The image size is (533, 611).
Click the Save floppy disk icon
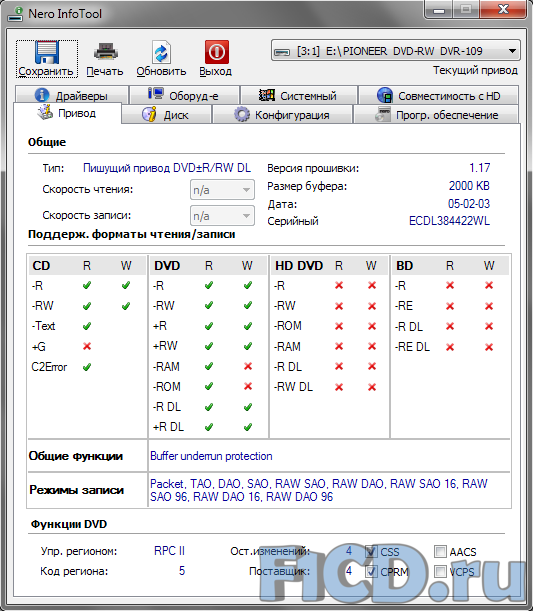47,52
